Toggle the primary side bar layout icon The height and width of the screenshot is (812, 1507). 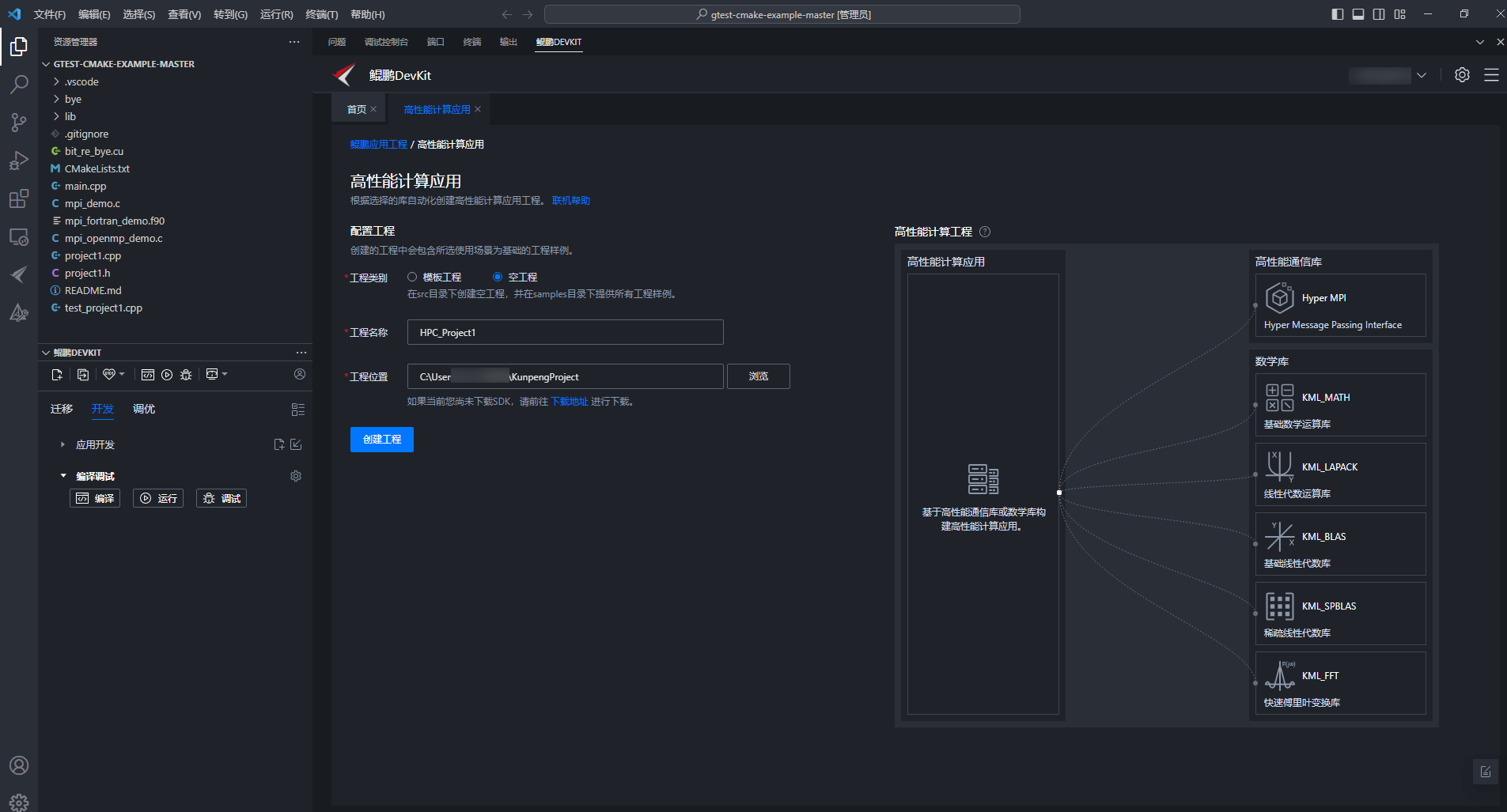1338,14
